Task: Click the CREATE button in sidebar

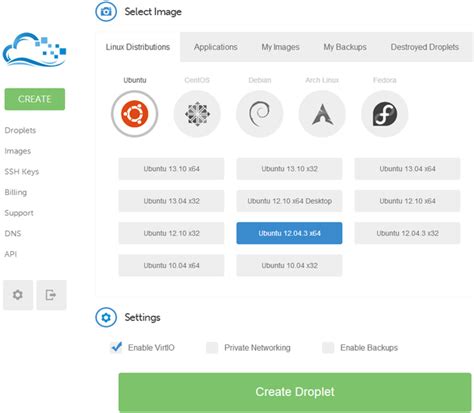Action: click(x=35, y=99)
